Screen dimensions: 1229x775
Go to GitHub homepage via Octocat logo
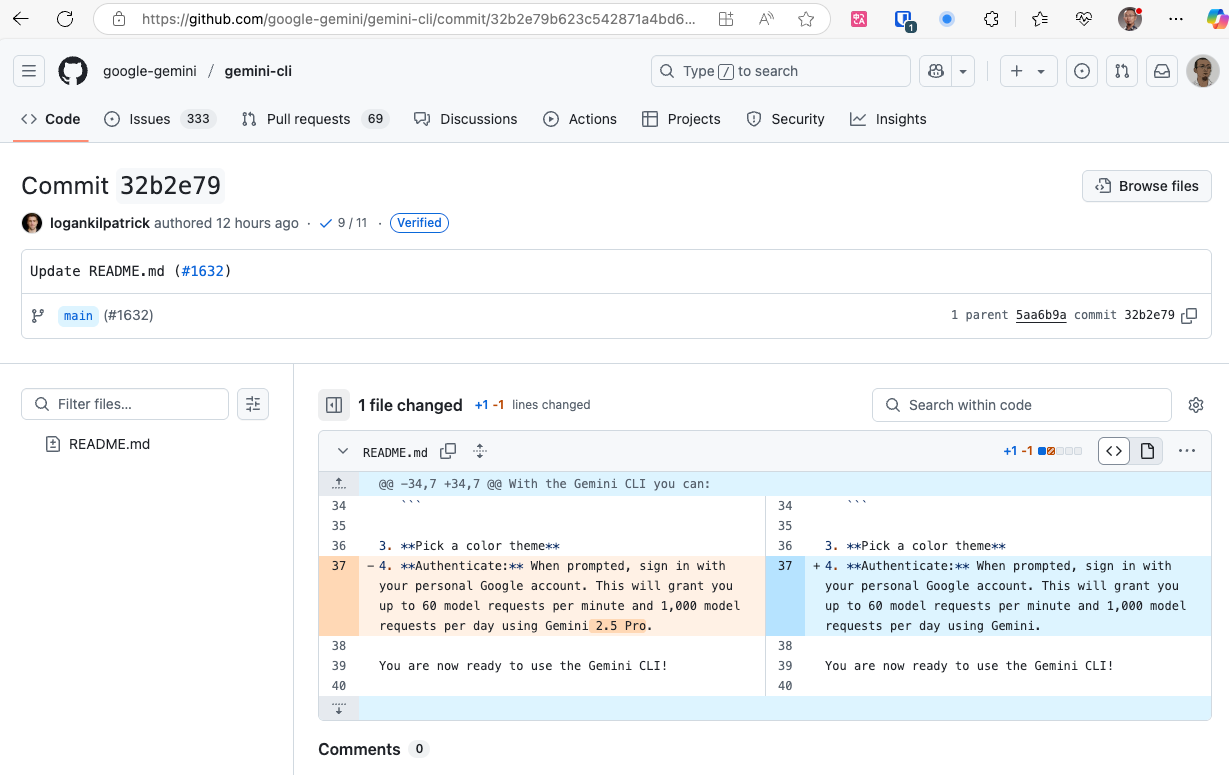click(x=73, y=71)
